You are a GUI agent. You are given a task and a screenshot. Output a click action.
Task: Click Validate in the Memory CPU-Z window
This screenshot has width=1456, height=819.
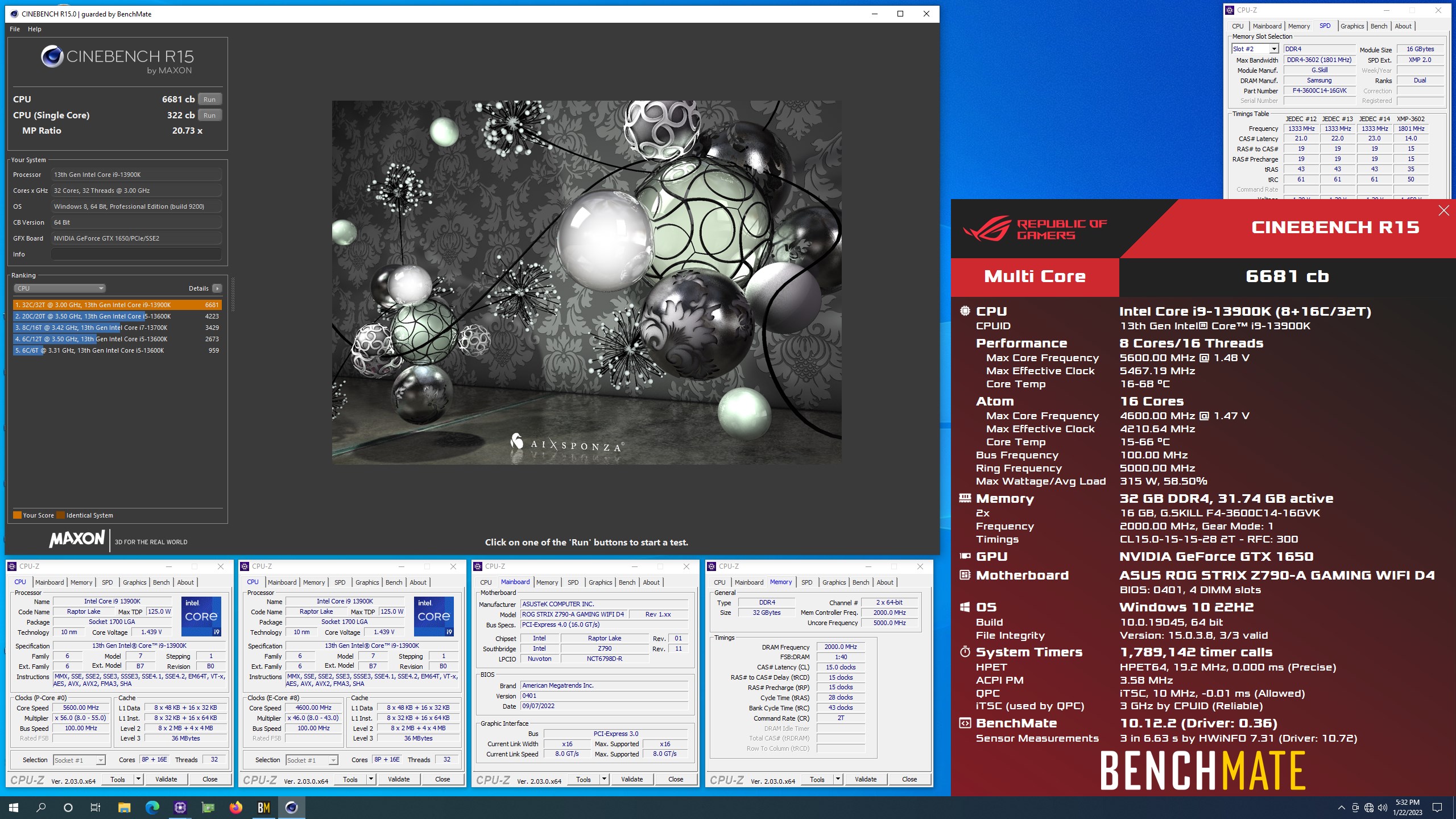click(865, 779)
